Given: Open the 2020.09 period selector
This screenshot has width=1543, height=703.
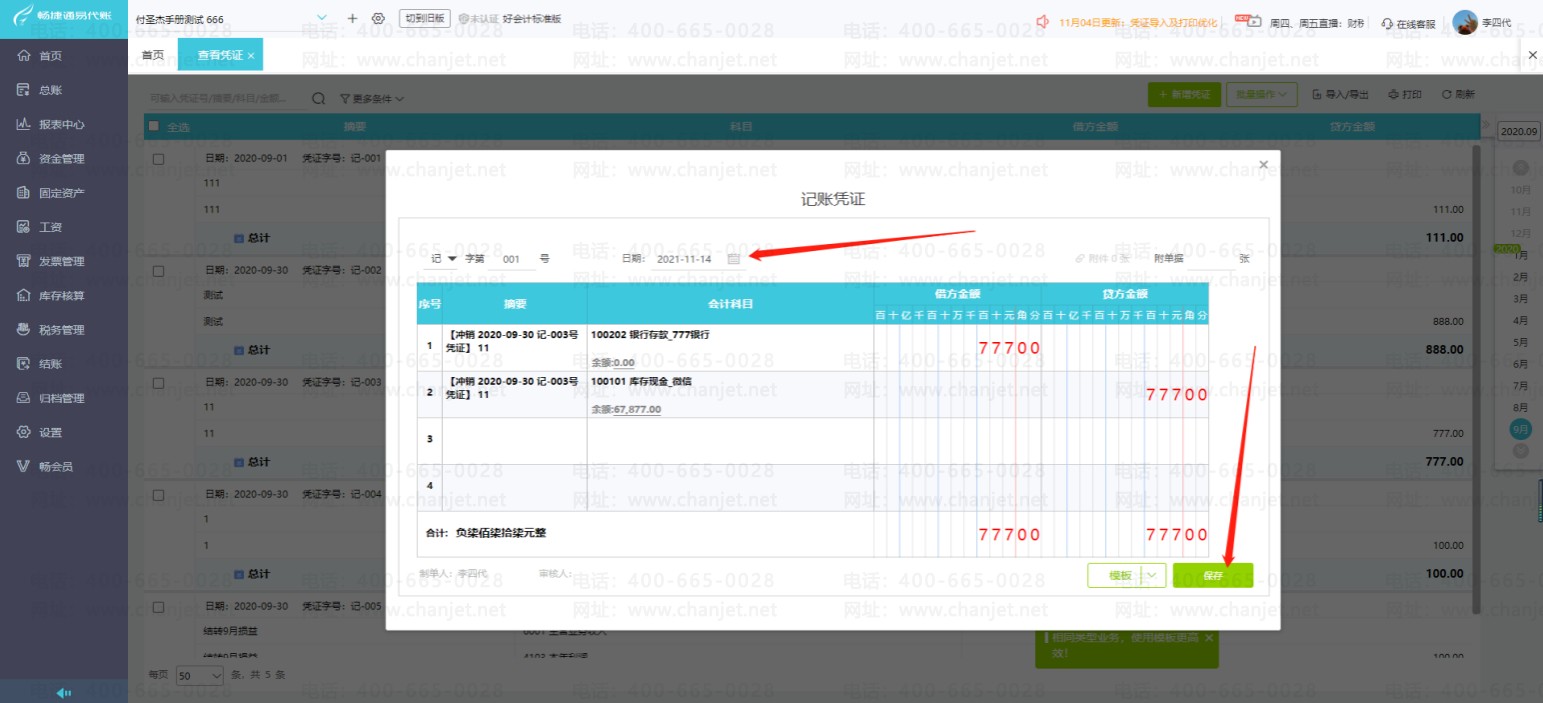Looking at the screenshot, I should (x=1519, y=132).
